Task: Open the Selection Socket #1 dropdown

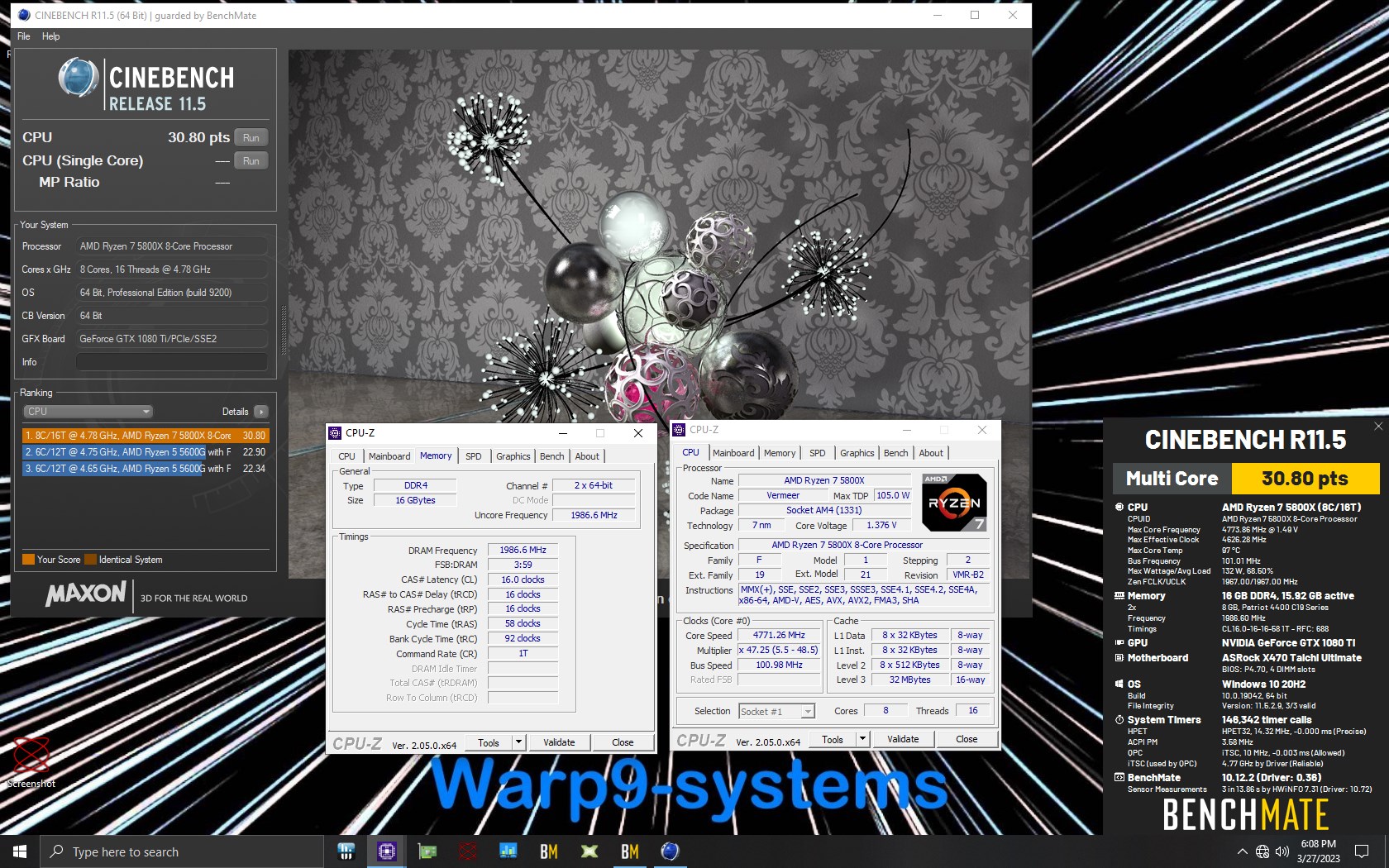Action: pos(776,711)
